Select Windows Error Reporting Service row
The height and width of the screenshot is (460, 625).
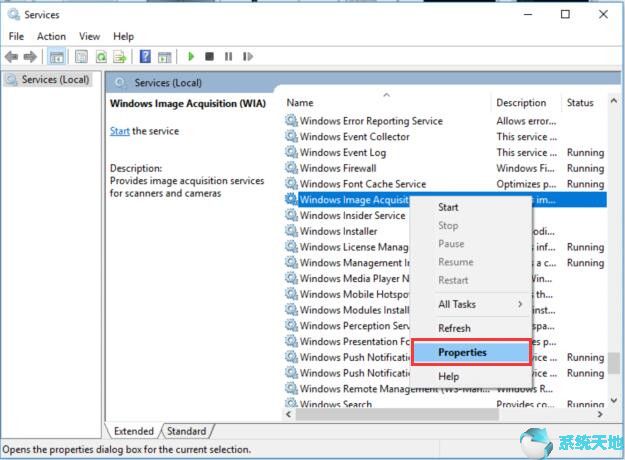pyautogui.click(x=446, y=120)
